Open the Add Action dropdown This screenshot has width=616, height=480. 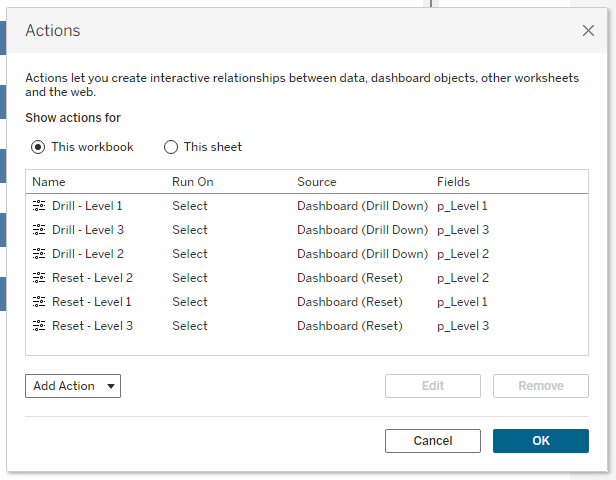pos(73,386)
